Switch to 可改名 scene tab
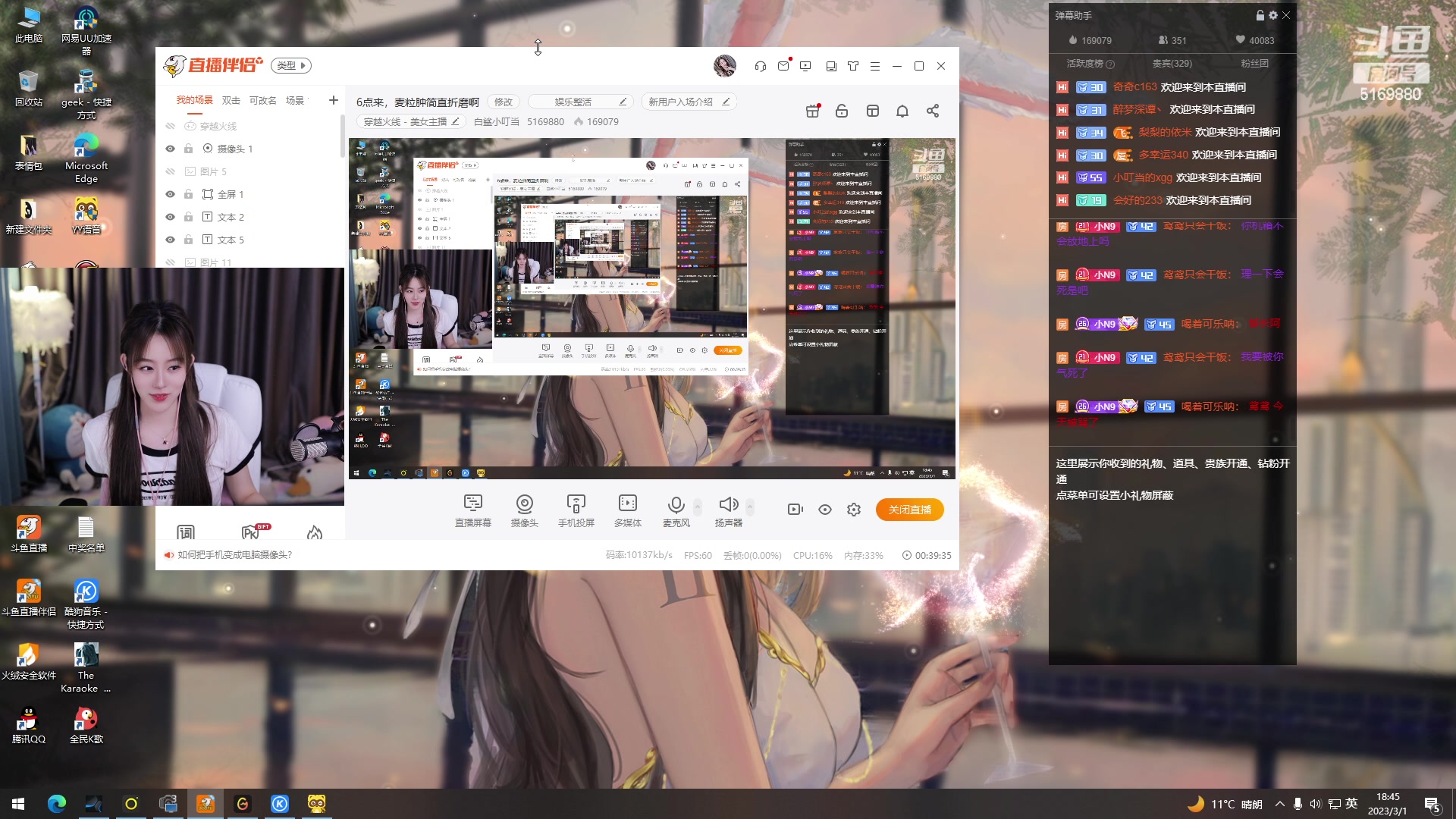The width and height of the screenshot is (1456, 819). (263, 100)
